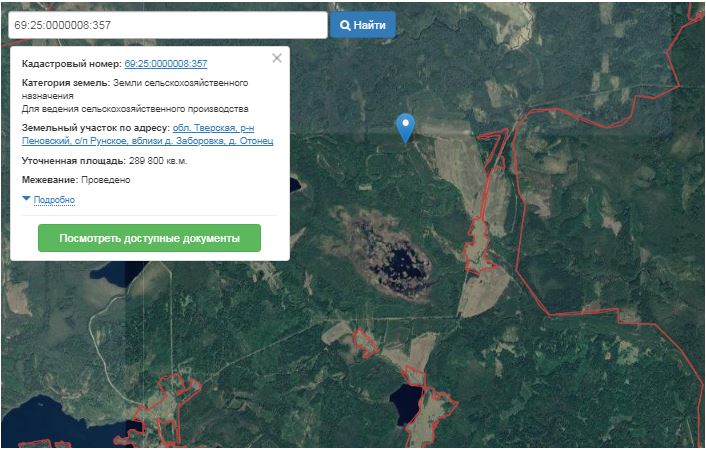Click the cadastral number search field
The width and height of the screenshot is (706, 449).
click(167, 25)
